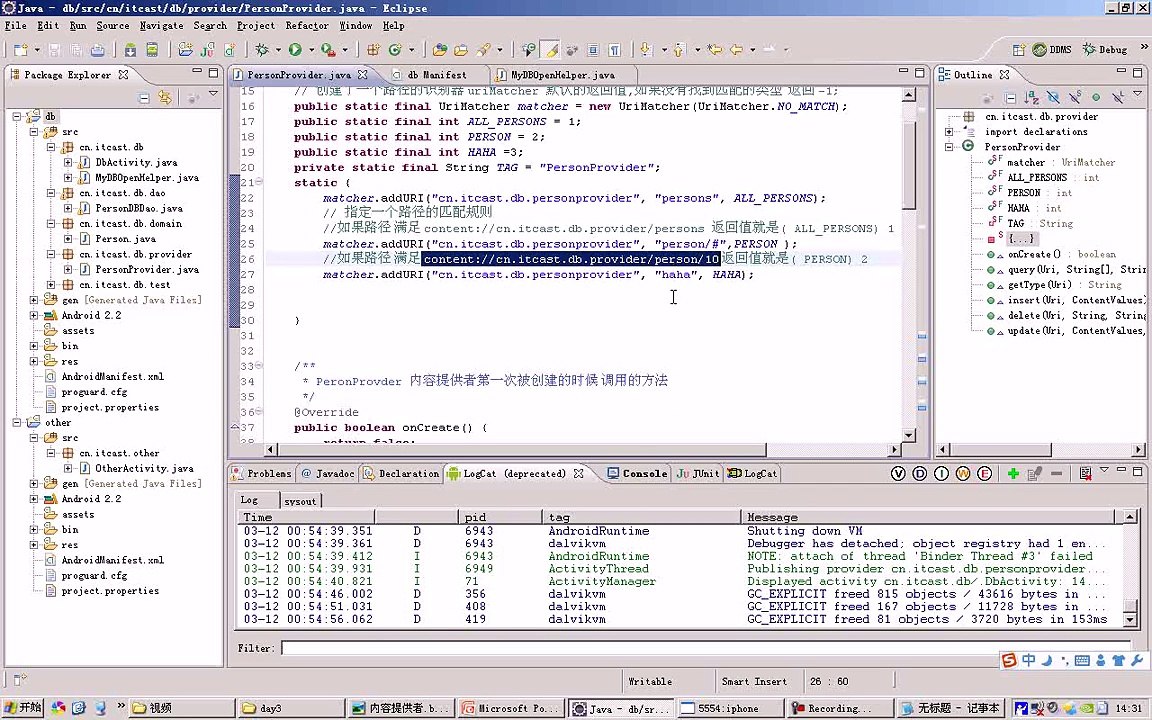Expand cn.itcast.db.test package
1152x720 pixels.
[x=51, y=285]
